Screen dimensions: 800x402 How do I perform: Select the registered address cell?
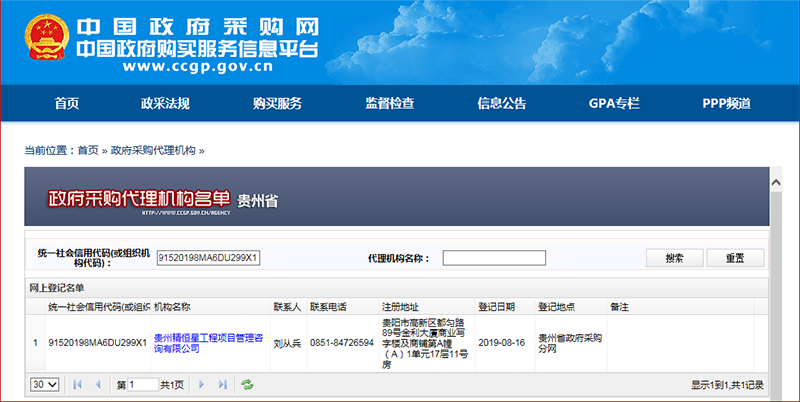[425, 343]
